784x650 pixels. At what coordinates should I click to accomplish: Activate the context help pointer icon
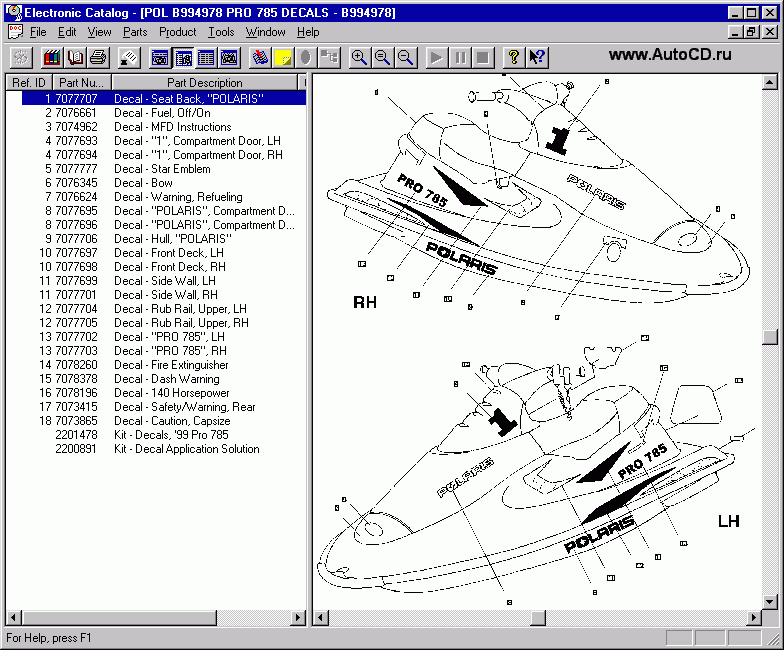point(537,58)
